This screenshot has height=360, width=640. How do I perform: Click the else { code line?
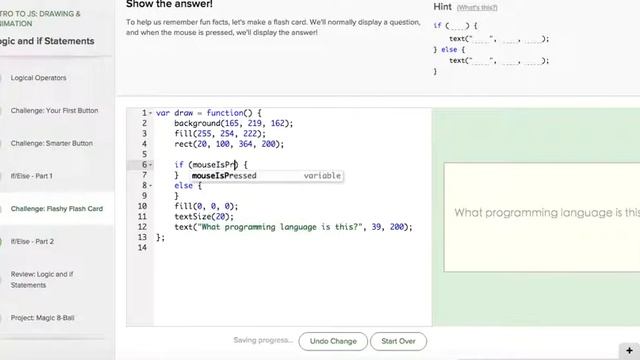188,186
